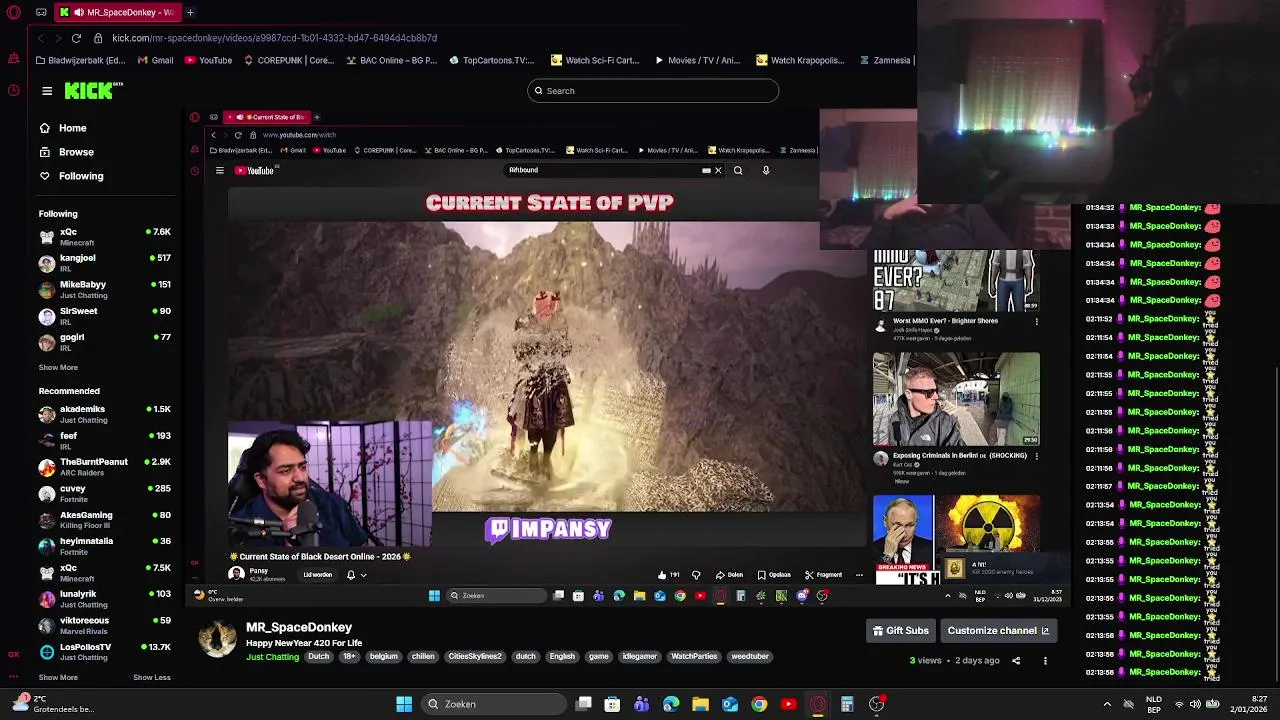The image size is (1280, 720).
Task: Open TheBurntPeanut ARC Raiders channel
Action: [105, 467]
